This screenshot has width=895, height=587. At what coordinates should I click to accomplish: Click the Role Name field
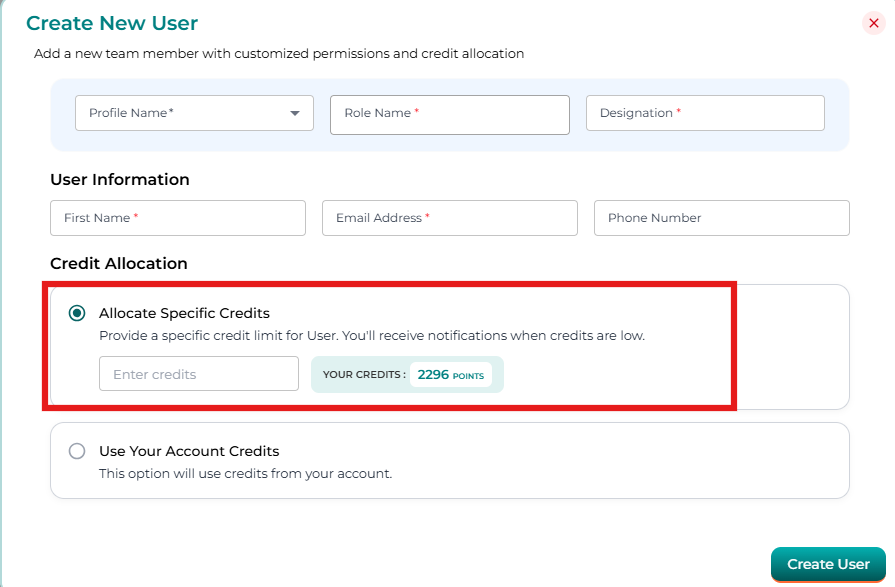coord(449,114)
